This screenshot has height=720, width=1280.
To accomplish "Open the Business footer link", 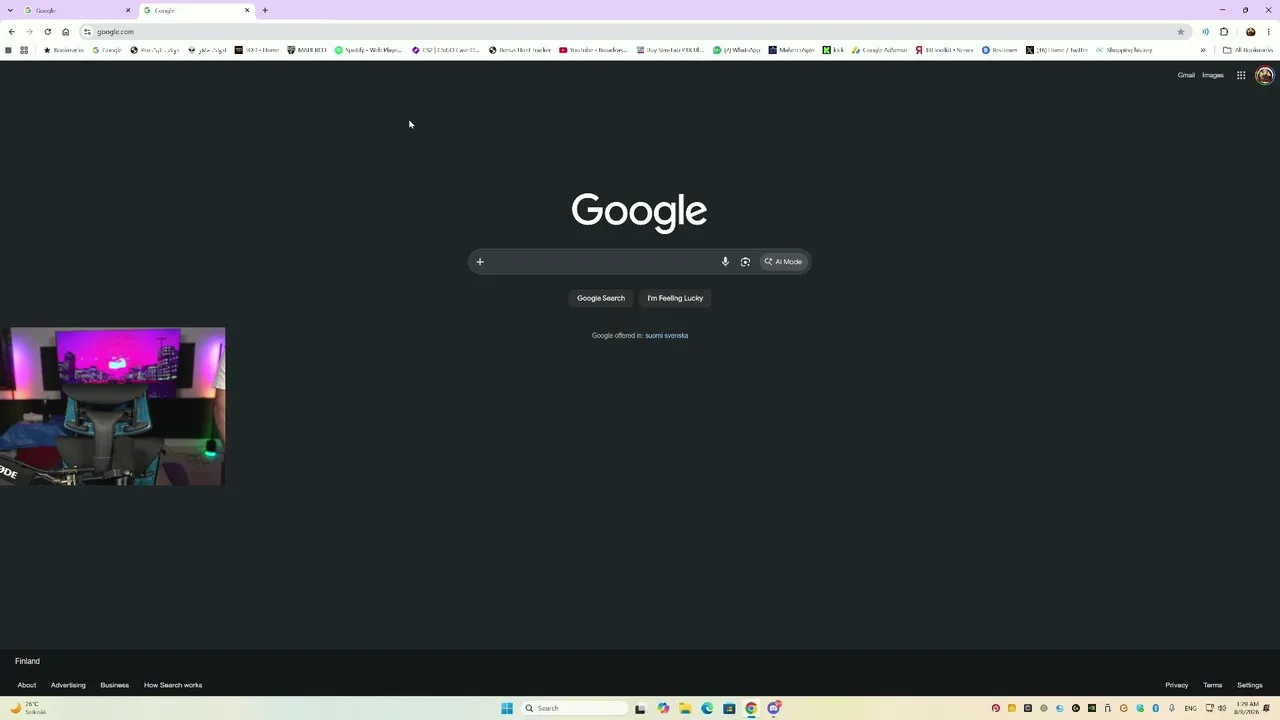I will point(114,685).
